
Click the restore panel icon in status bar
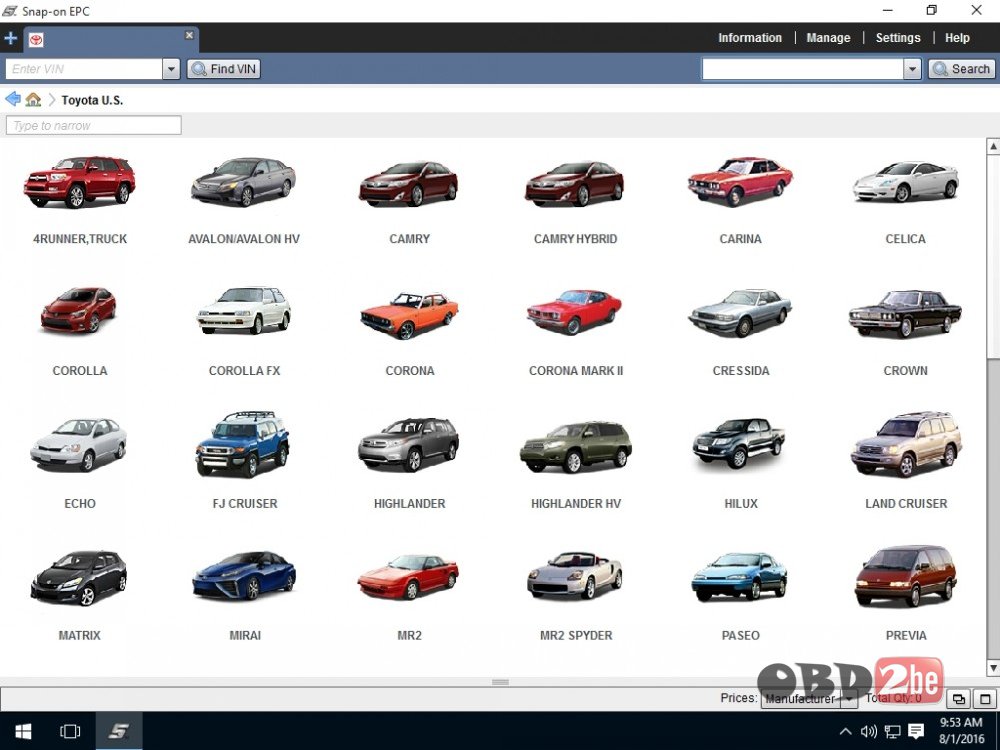click(x=958, y=699)
